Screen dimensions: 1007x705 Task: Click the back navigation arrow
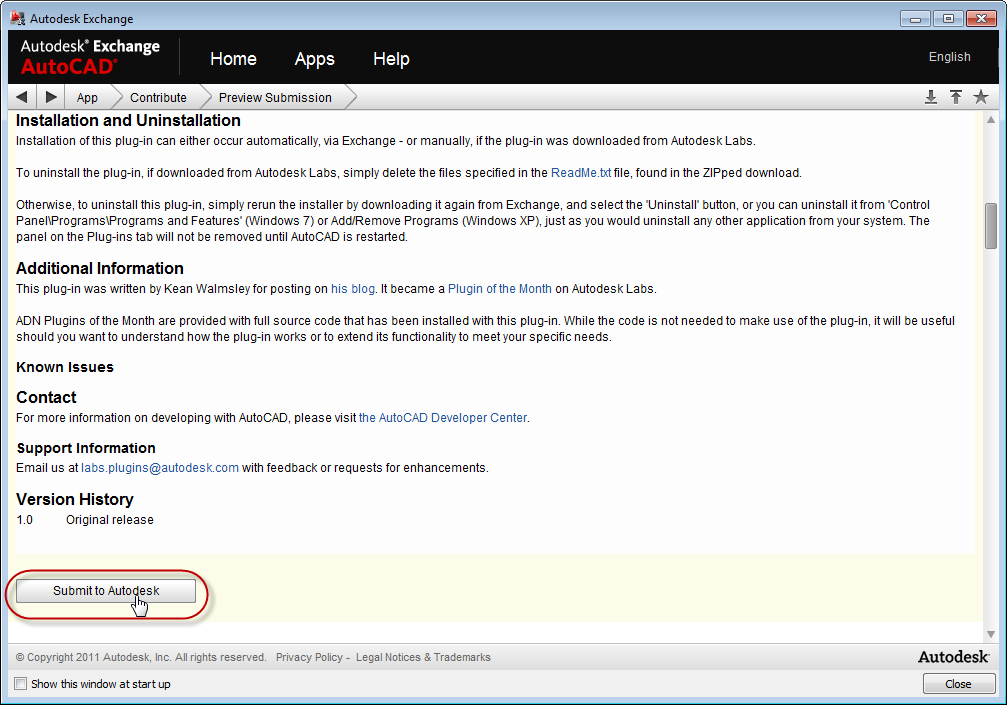(x=22, y=97)
